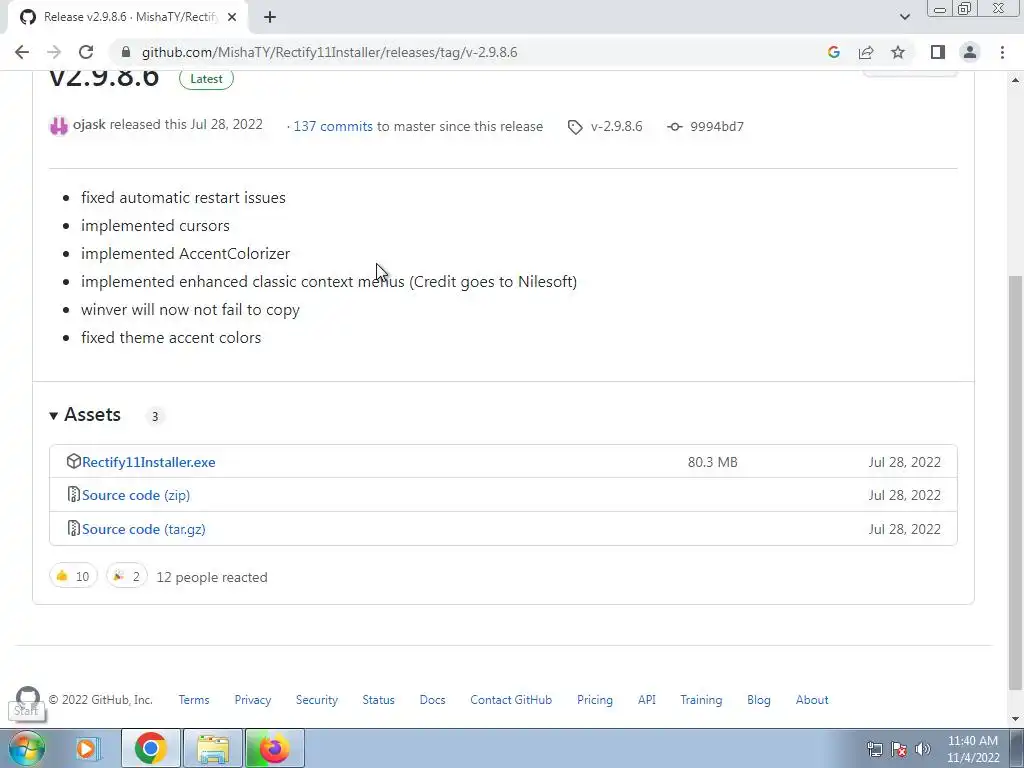1024x768 pixels.
Task: Click the browser forward arrow
Action: [x=54, y=52]
